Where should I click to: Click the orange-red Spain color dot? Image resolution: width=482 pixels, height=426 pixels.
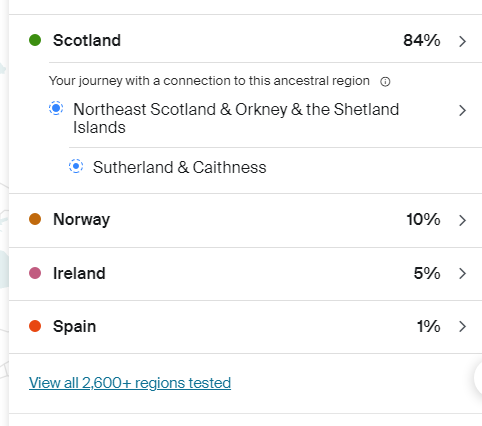click(35, 326)
